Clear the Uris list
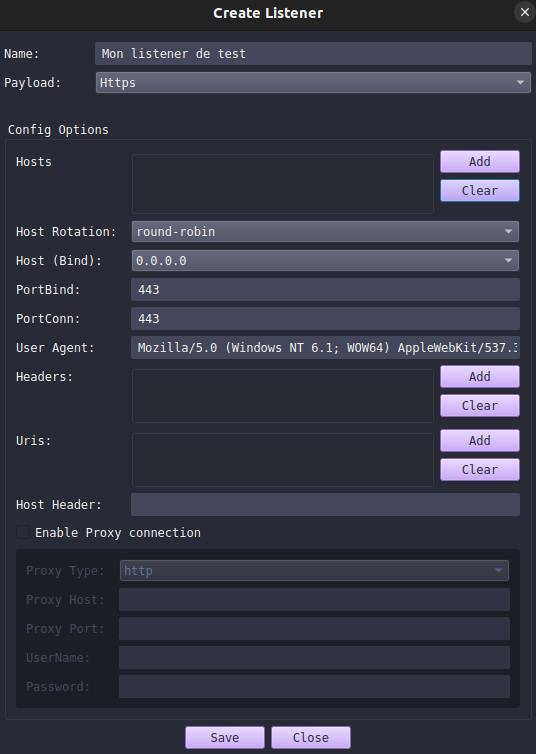This screenshot has width=536, height=754. (480, 469)
